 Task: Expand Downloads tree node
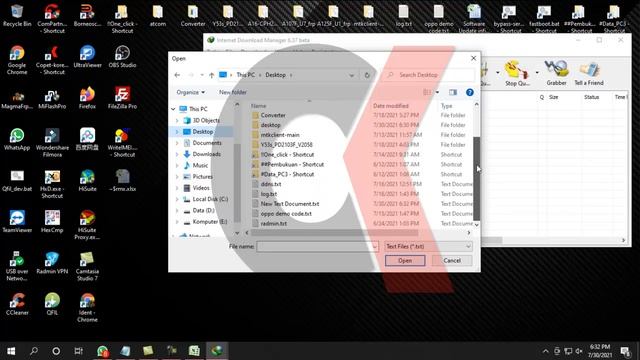[x=177, y=154]
